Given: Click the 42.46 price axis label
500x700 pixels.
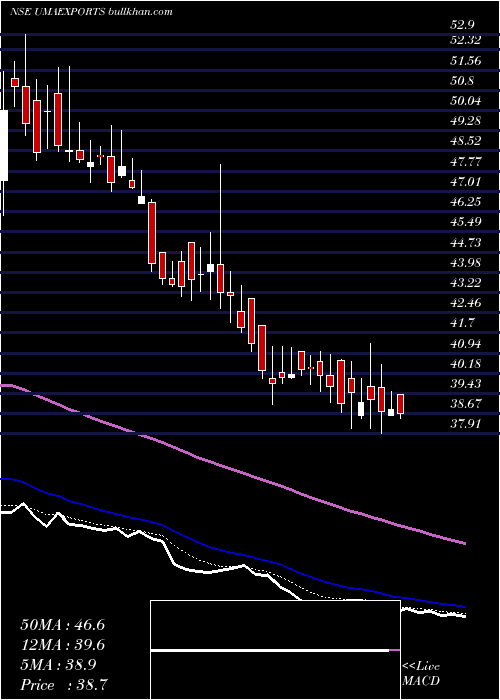Looking at the screenshot, I should [x=465, y=303].
